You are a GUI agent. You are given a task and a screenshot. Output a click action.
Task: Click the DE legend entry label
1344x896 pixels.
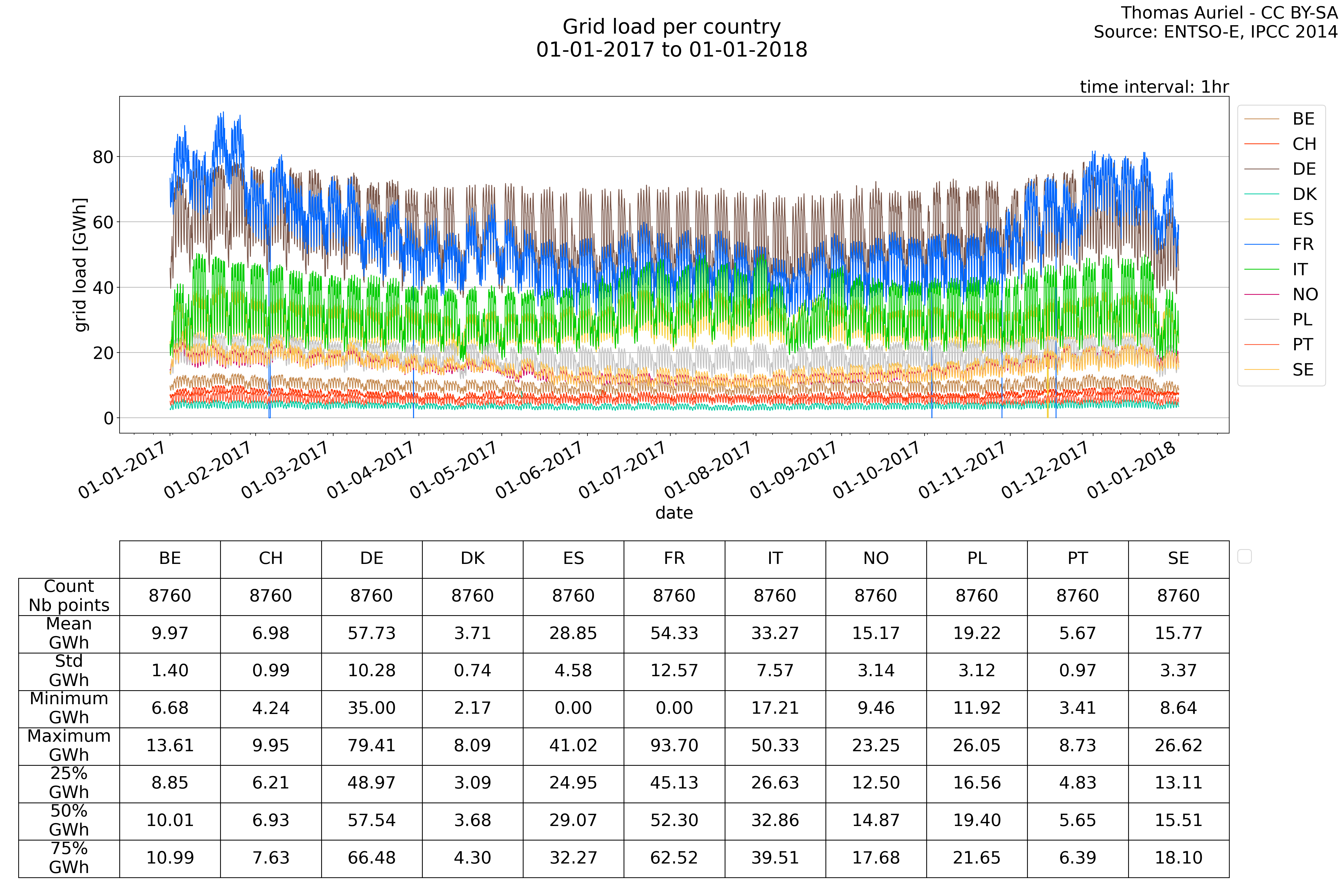pos(1304,169)
